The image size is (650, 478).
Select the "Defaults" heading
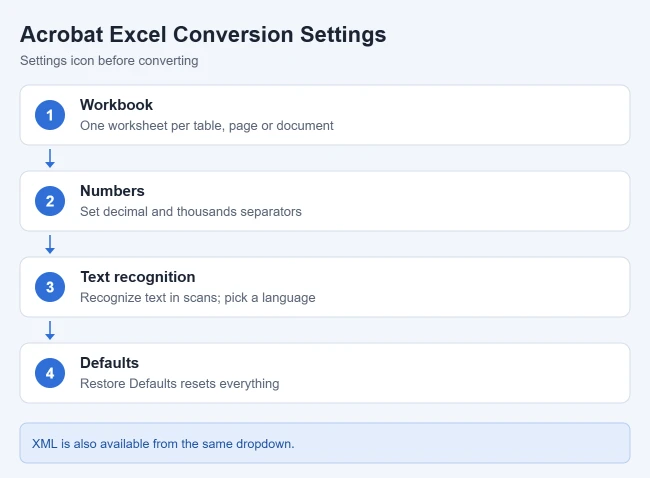[x=109, y=363]
